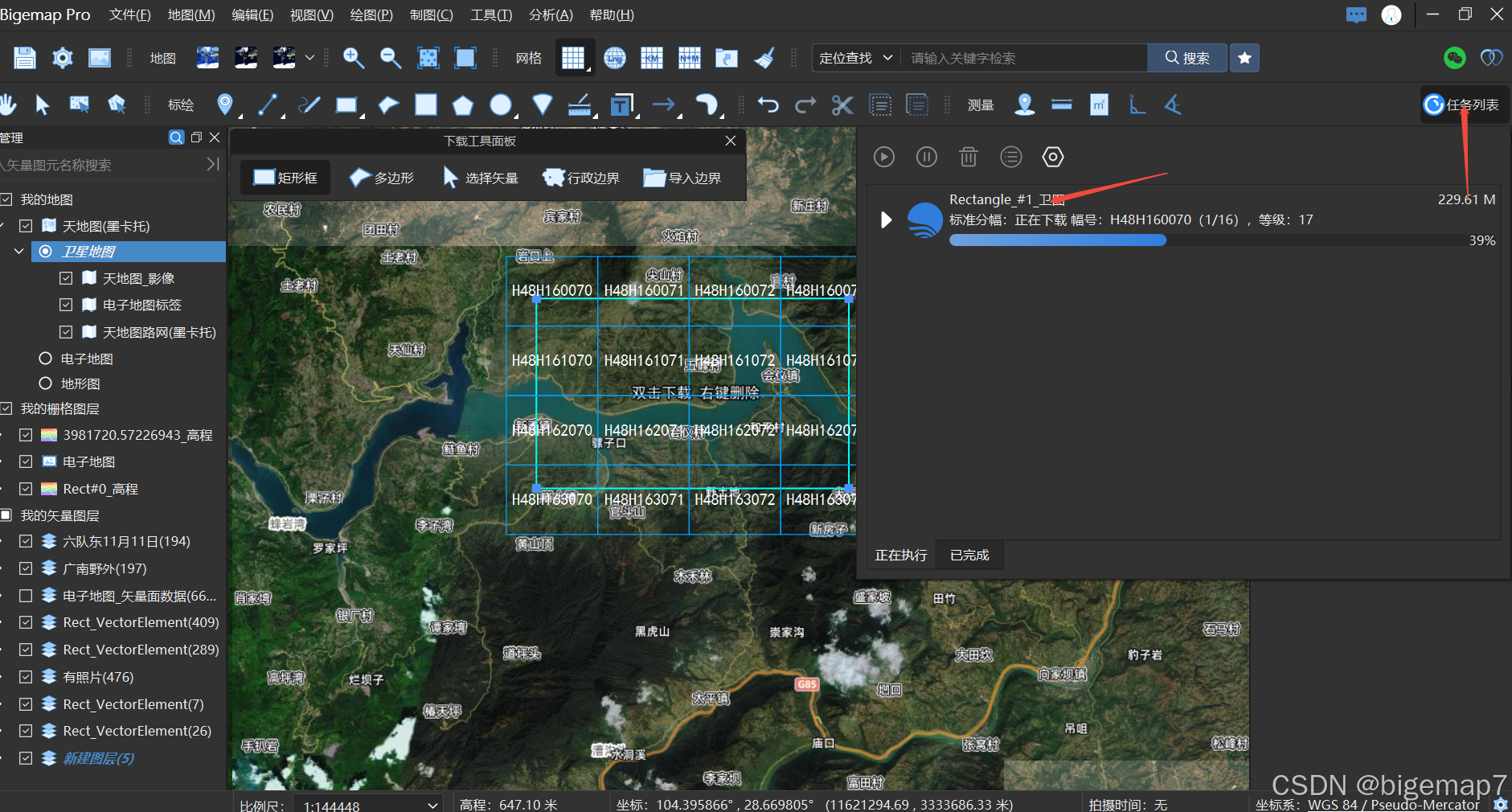Collapse the 卫星地图 tree node
The image size is (1512, 812).
[18, 252]
